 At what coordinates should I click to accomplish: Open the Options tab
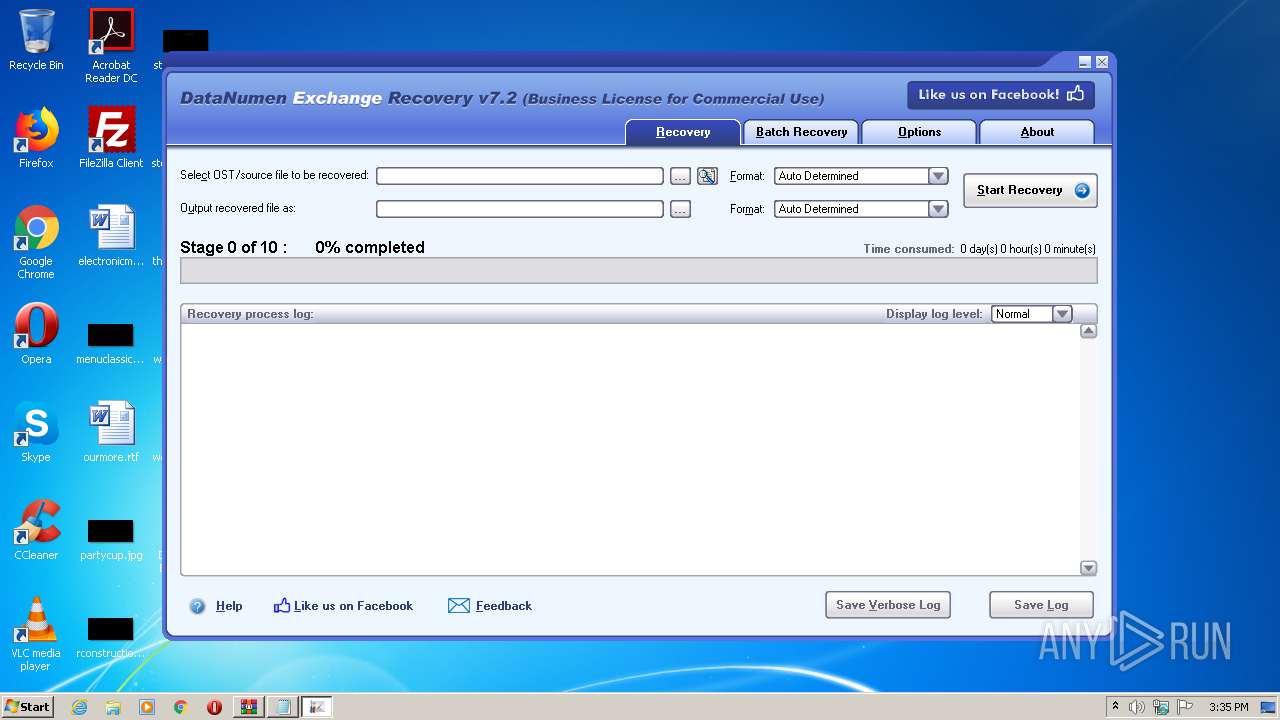click(919, 132)
